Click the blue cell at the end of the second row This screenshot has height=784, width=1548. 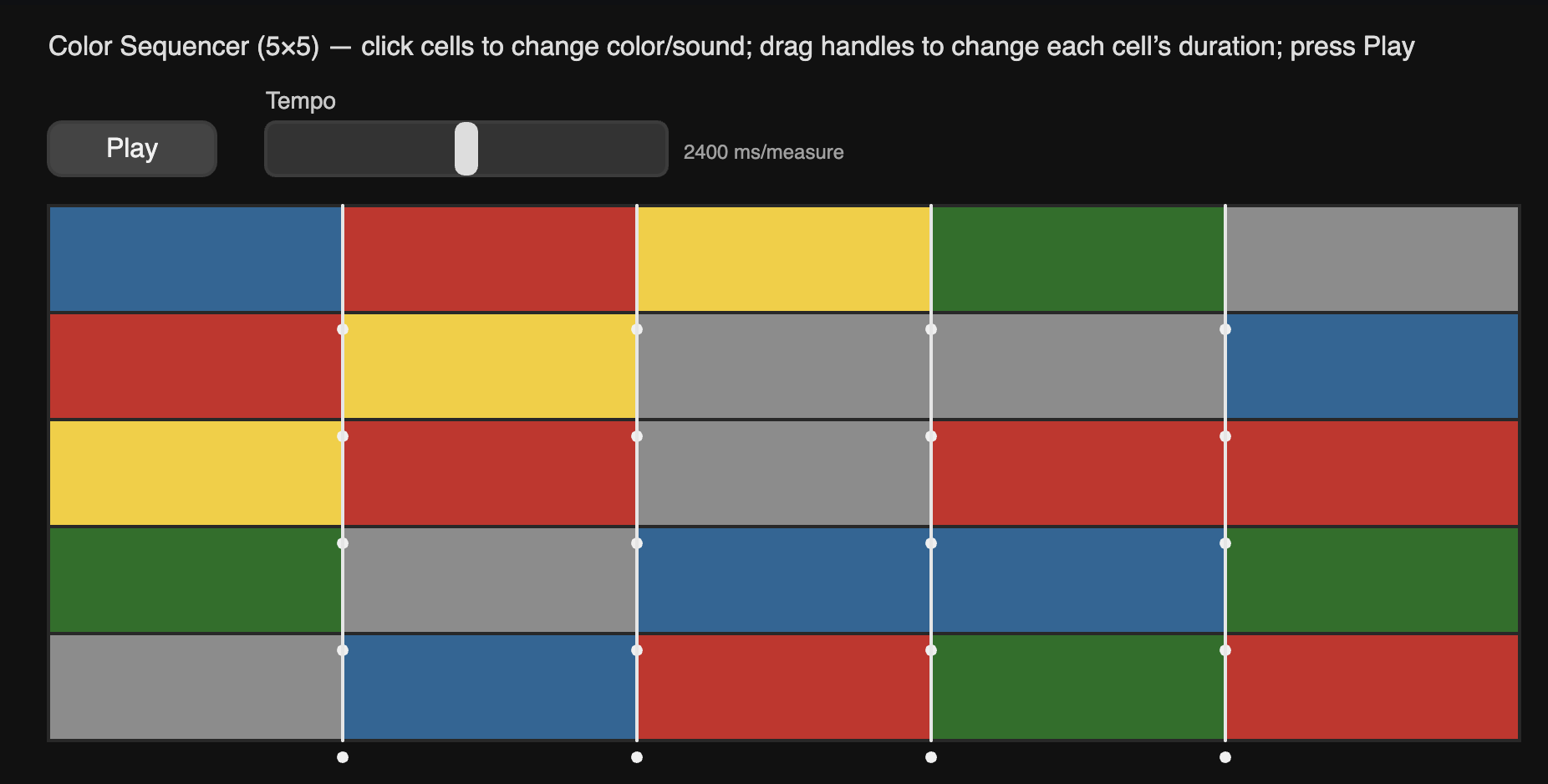click(x=1372, y=366)
